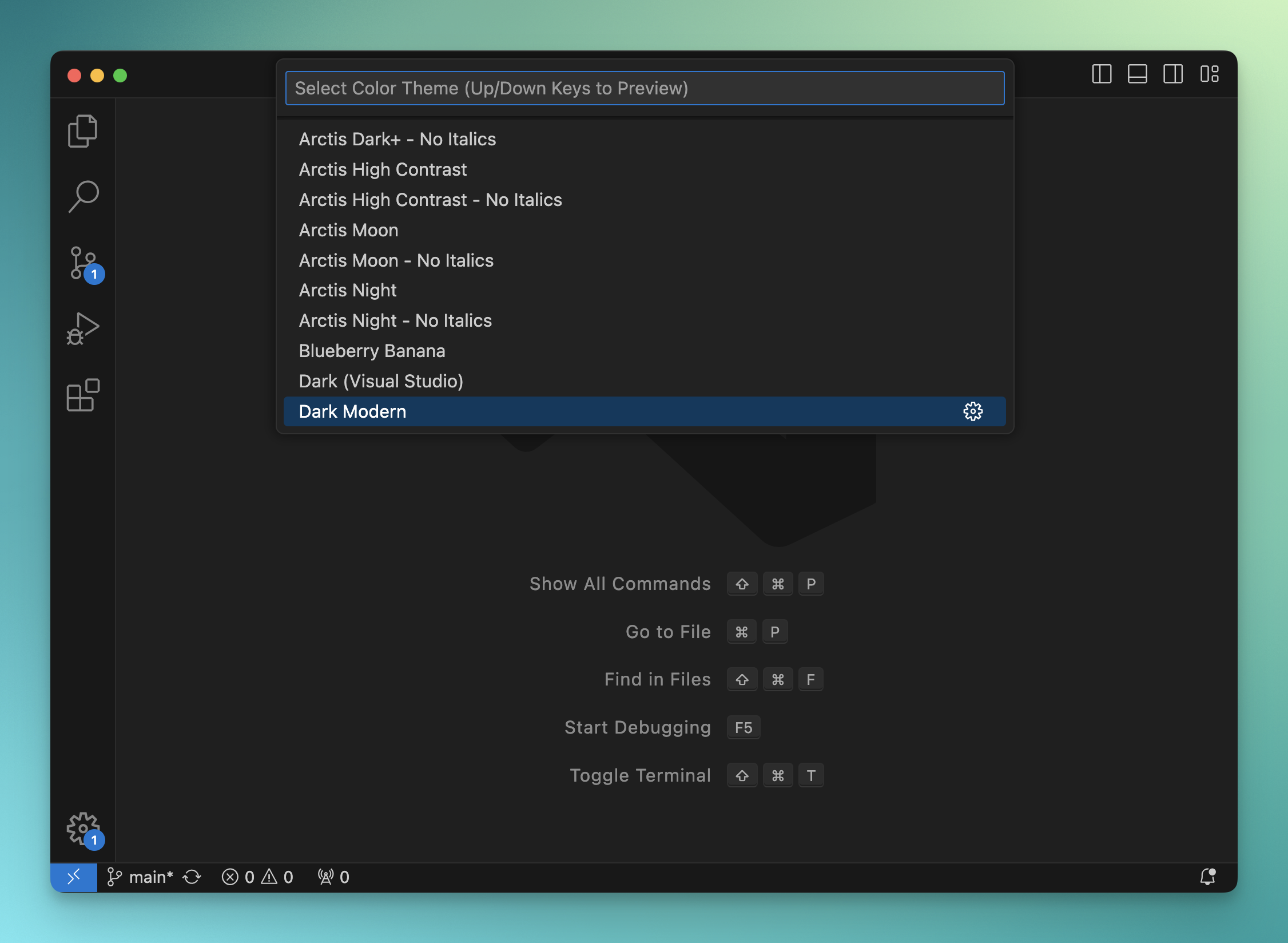Viewport: 1288px width, 943px height.
Task: Click the synchronize changes status icon
Action: click(x=192, y=877)
